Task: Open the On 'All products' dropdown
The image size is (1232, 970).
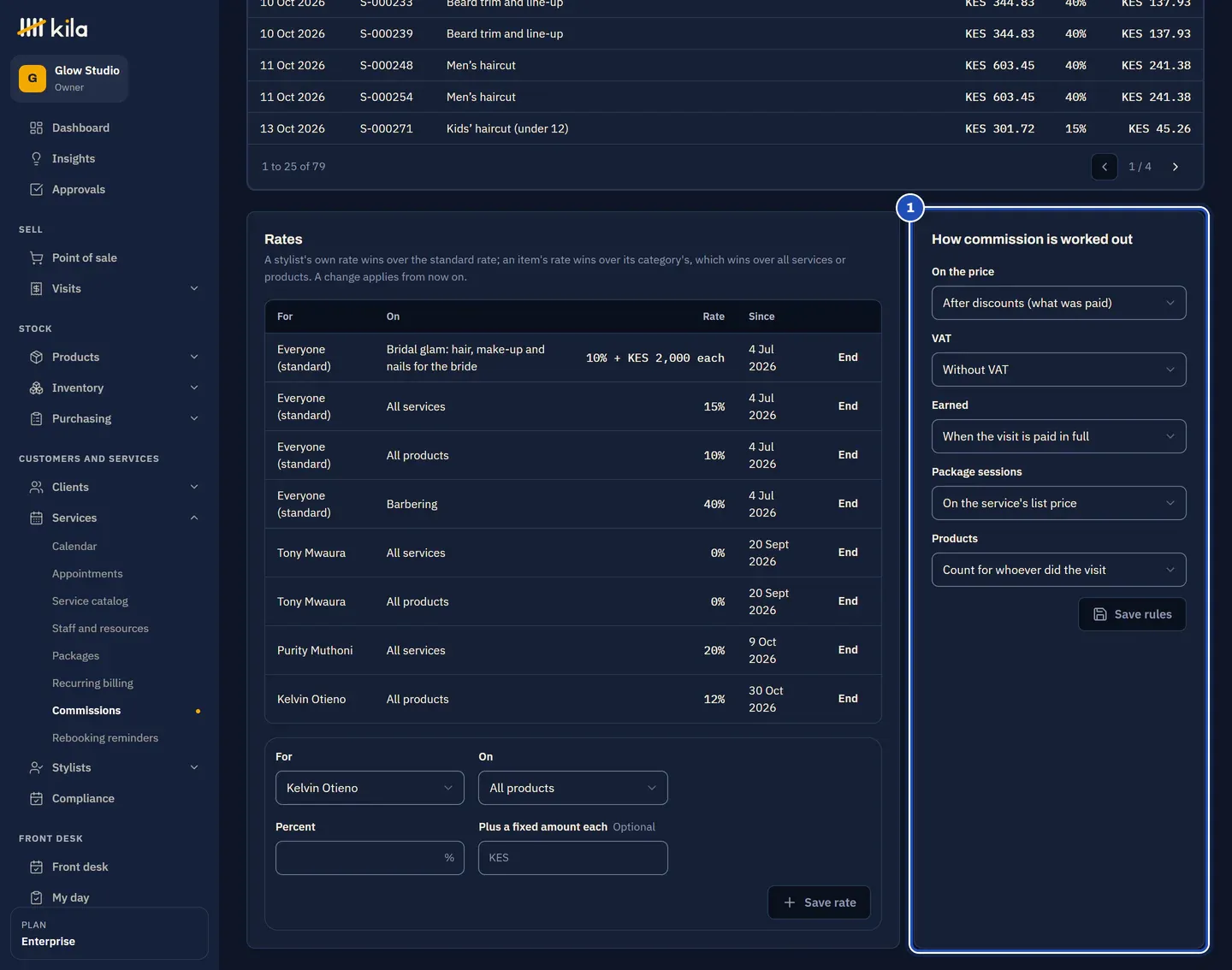Action: click(573, 788)
